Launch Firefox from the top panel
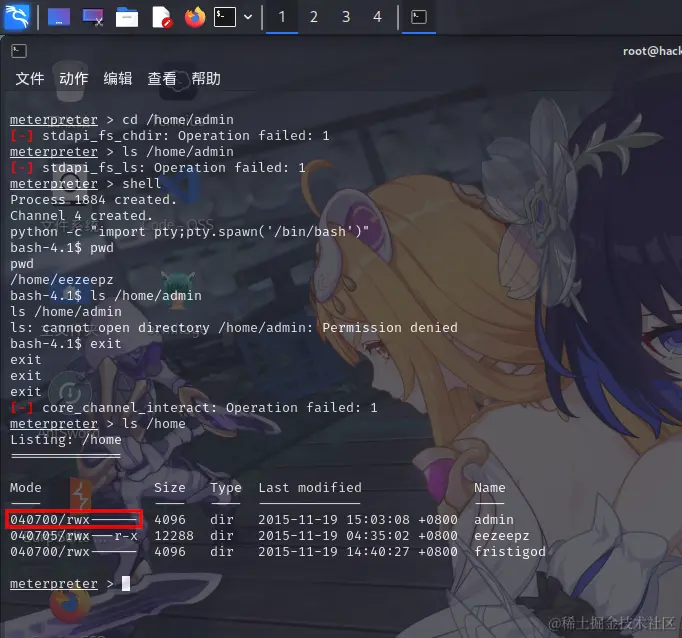This screenshot has height=638, width=682. point(195,17)
